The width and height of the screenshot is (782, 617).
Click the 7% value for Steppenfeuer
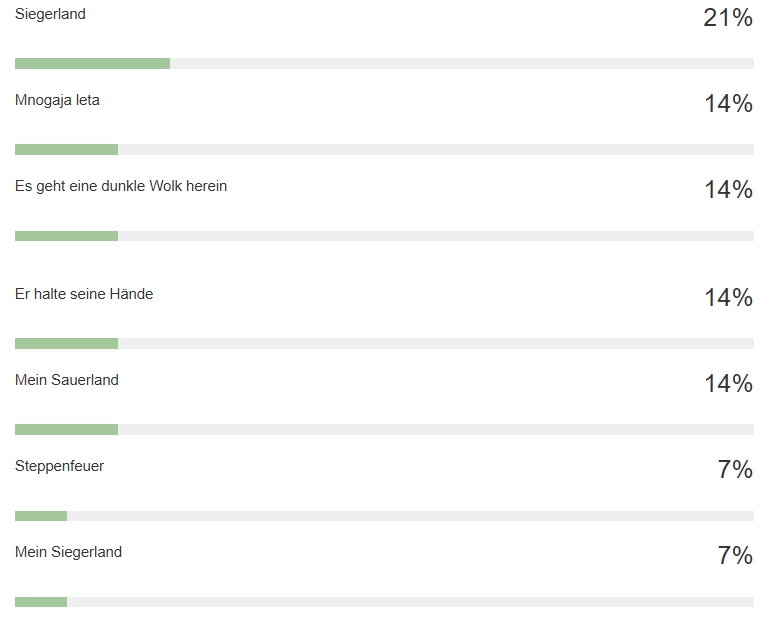tap(735, 469)
